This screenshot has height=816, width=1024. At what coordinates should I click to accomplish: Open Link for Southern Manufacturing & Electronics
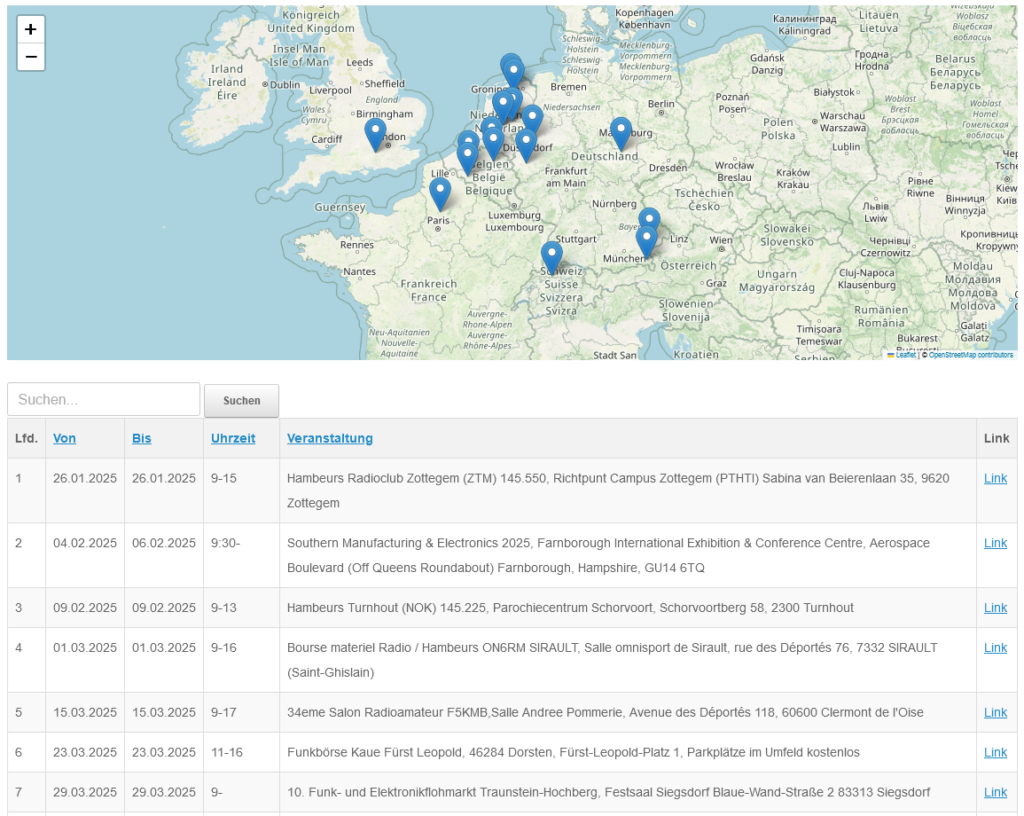pos(995,543)
